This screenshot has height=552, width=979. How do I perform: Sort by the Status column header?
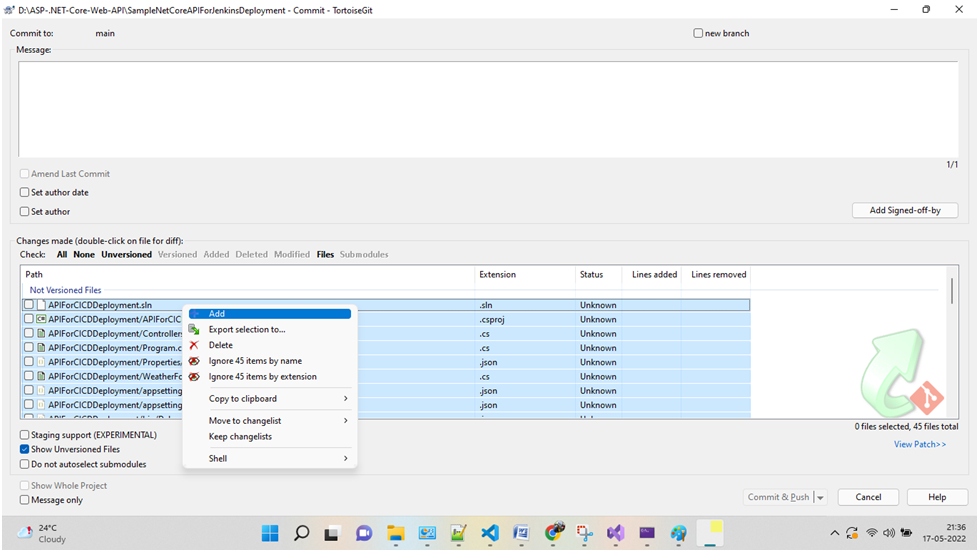coord(598,274)
